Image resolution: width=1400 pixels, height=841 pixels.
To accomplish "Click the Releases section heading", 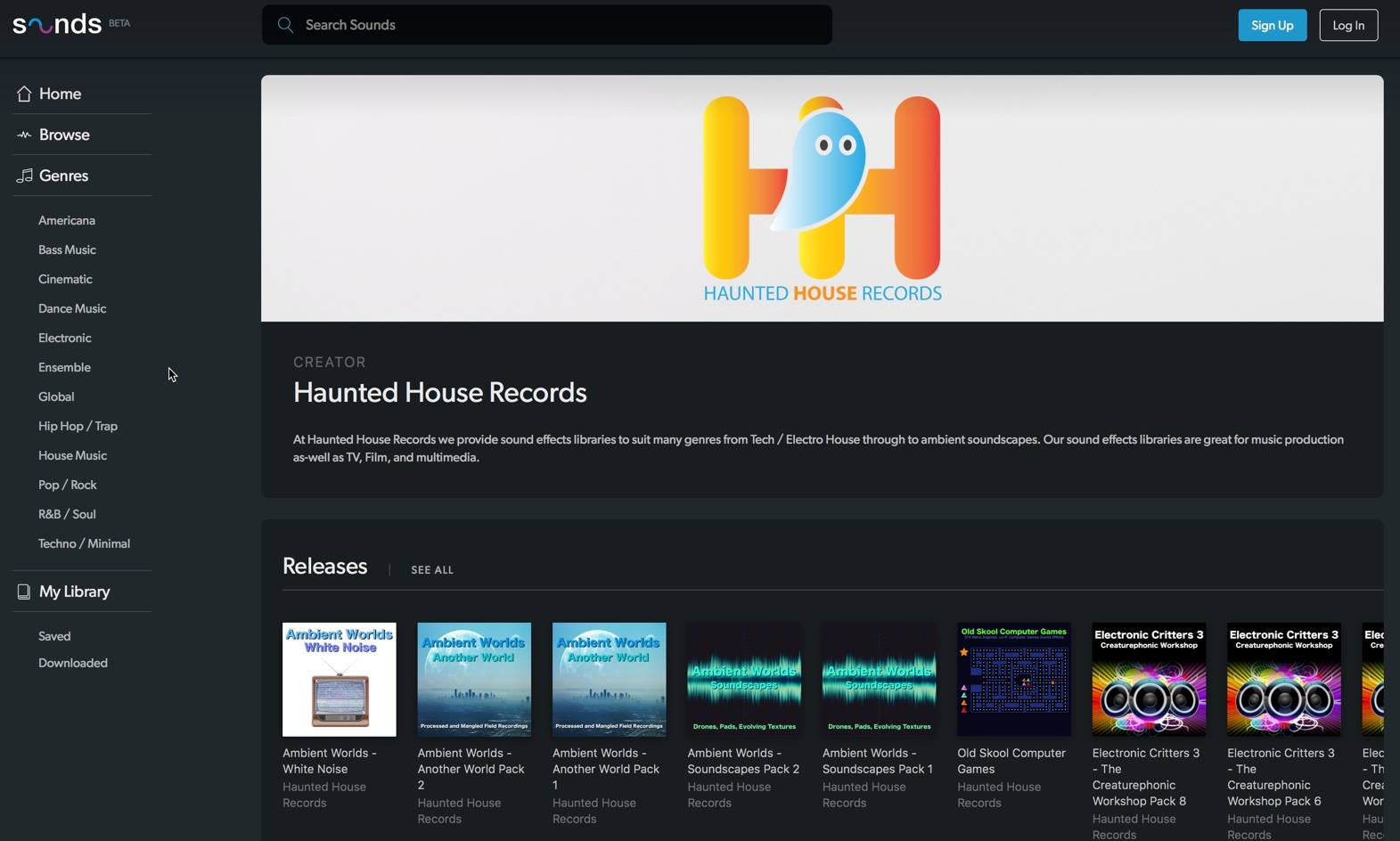I will 325,567.
